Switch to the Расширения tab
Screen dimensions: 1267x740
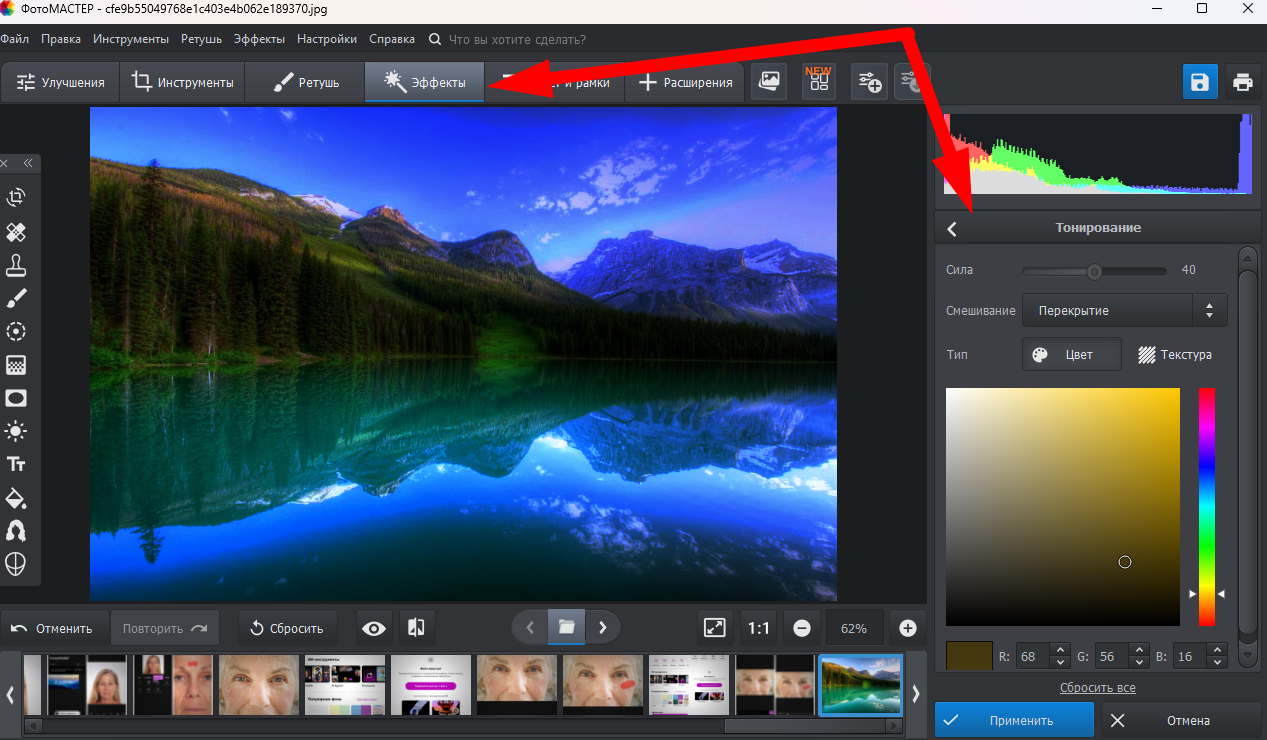(685, 83)
